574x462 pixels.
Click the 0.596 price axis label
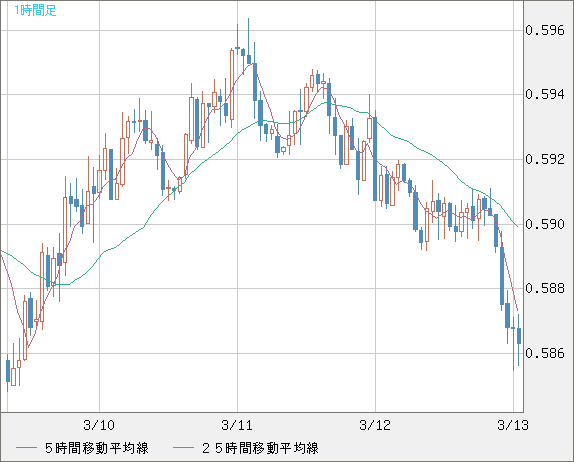(545, 30)
